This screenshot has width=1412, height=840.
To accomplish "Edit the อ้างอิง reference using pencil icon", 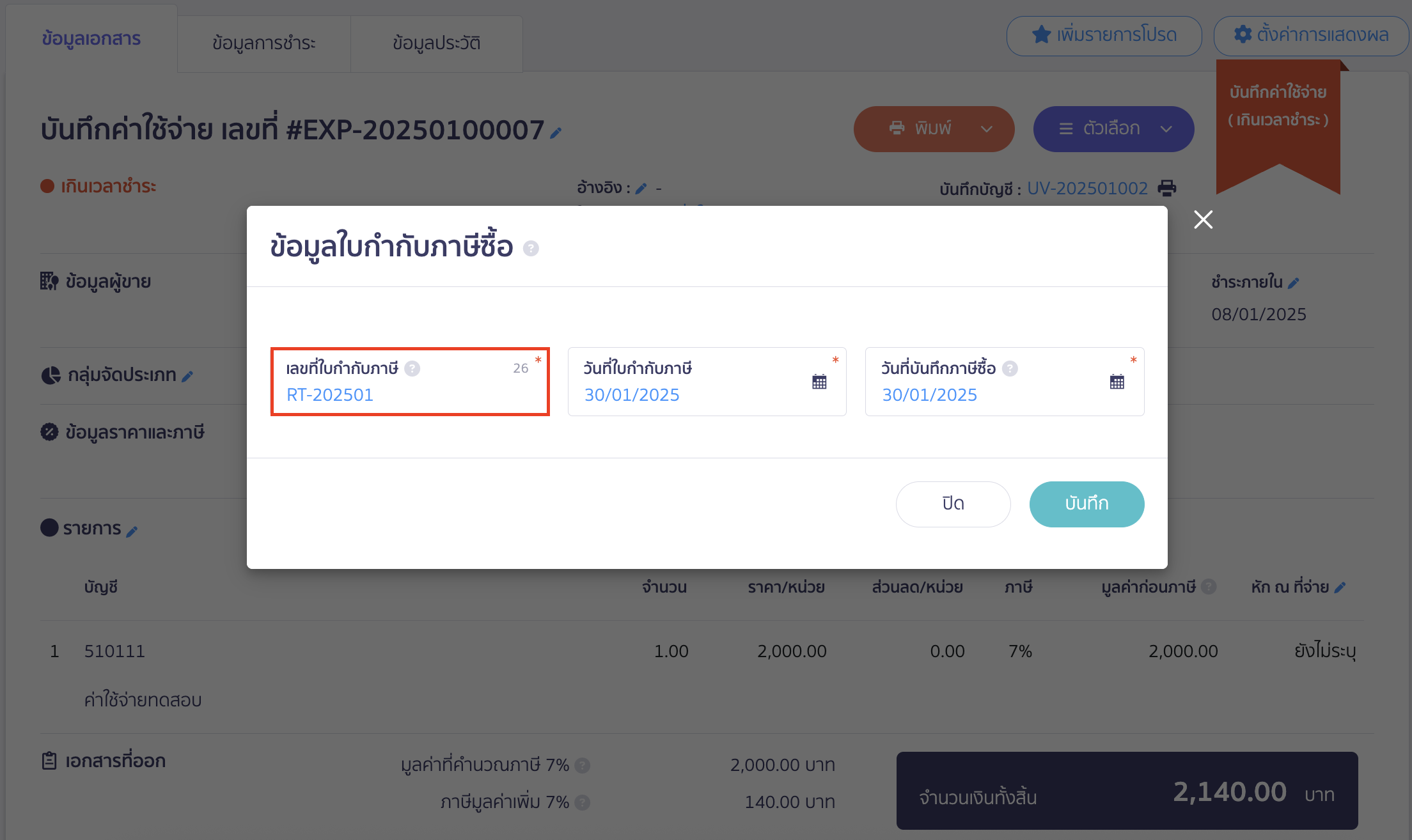I will point(642,188).
